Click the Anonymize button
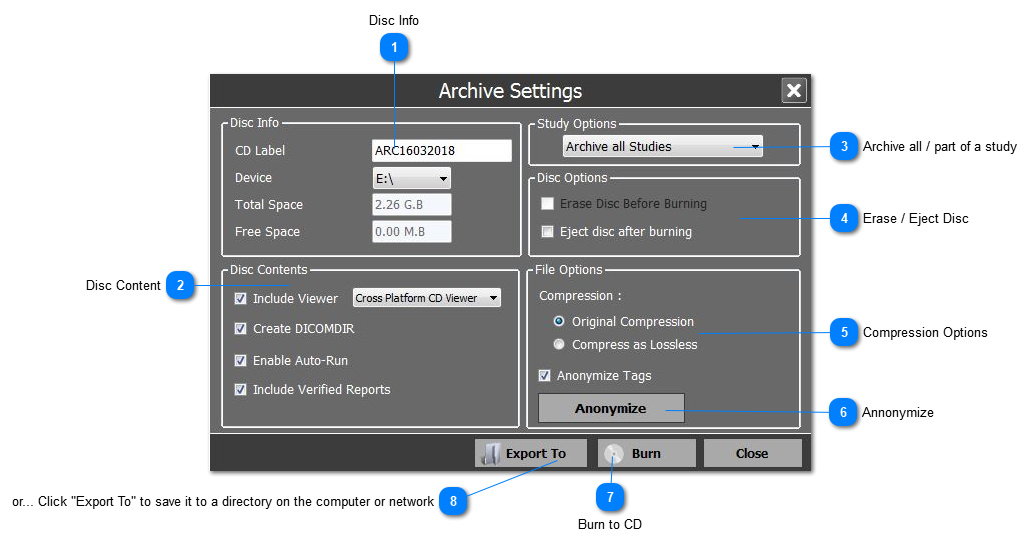 (611, 408)
